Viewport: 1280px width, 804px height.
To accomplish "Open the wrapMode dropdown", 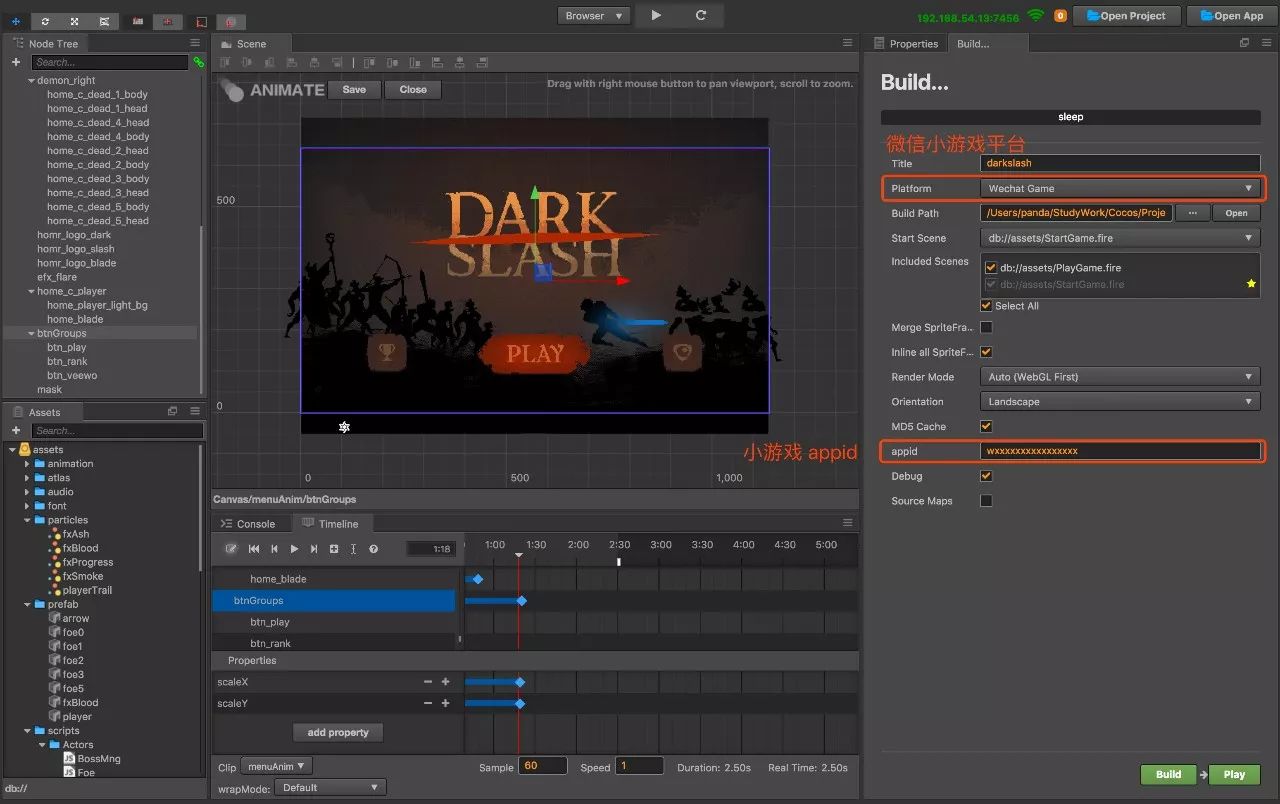I will point(331,787).
